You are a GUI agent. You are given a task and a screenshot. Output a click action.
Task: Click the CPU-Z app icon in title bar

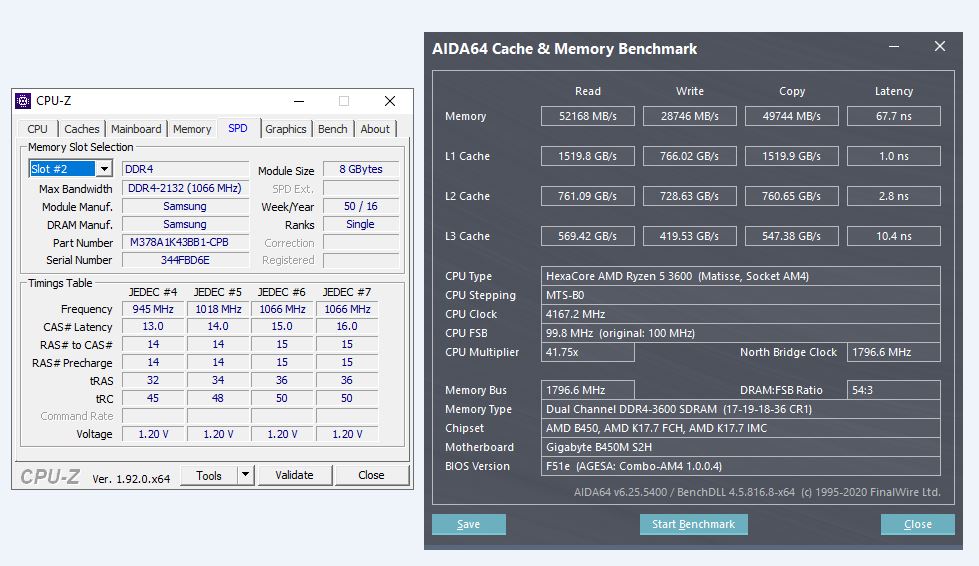pyautogui.click(x=23, y=101)
